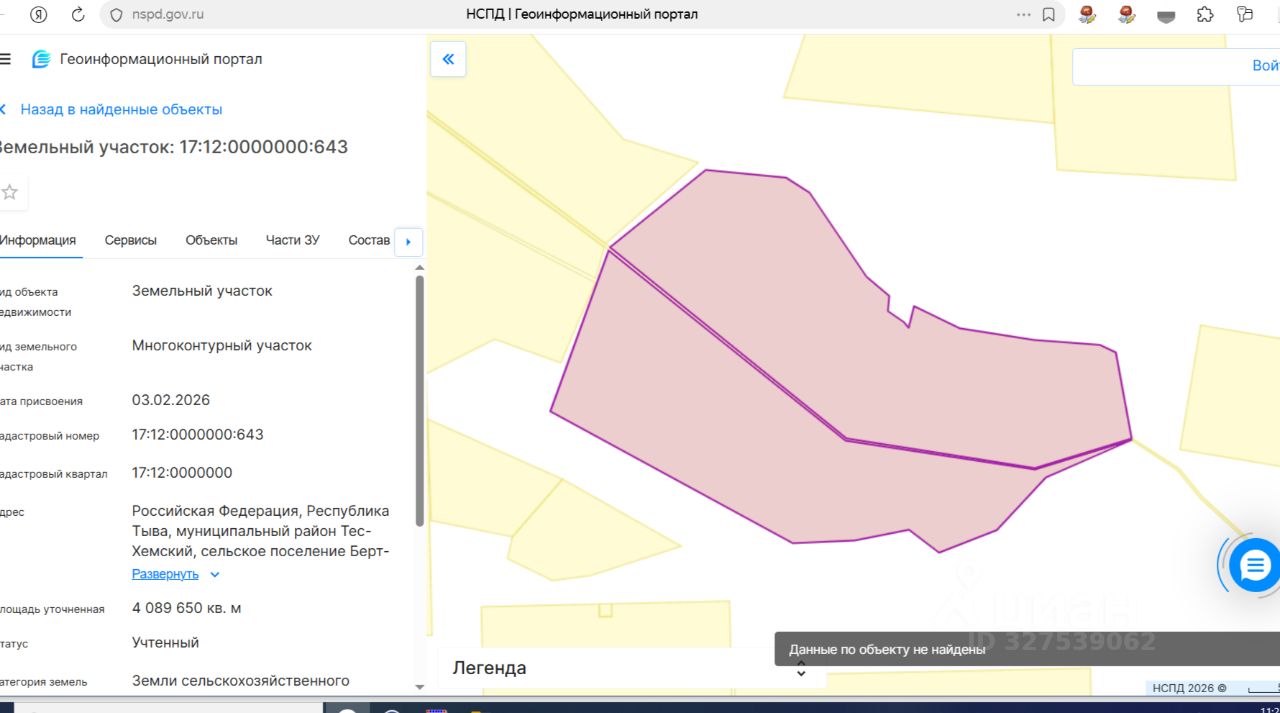Click the scrollbar up arrow in the info panel
Image resolution: width=1280 pixels, height=713 pixels.
419,267
